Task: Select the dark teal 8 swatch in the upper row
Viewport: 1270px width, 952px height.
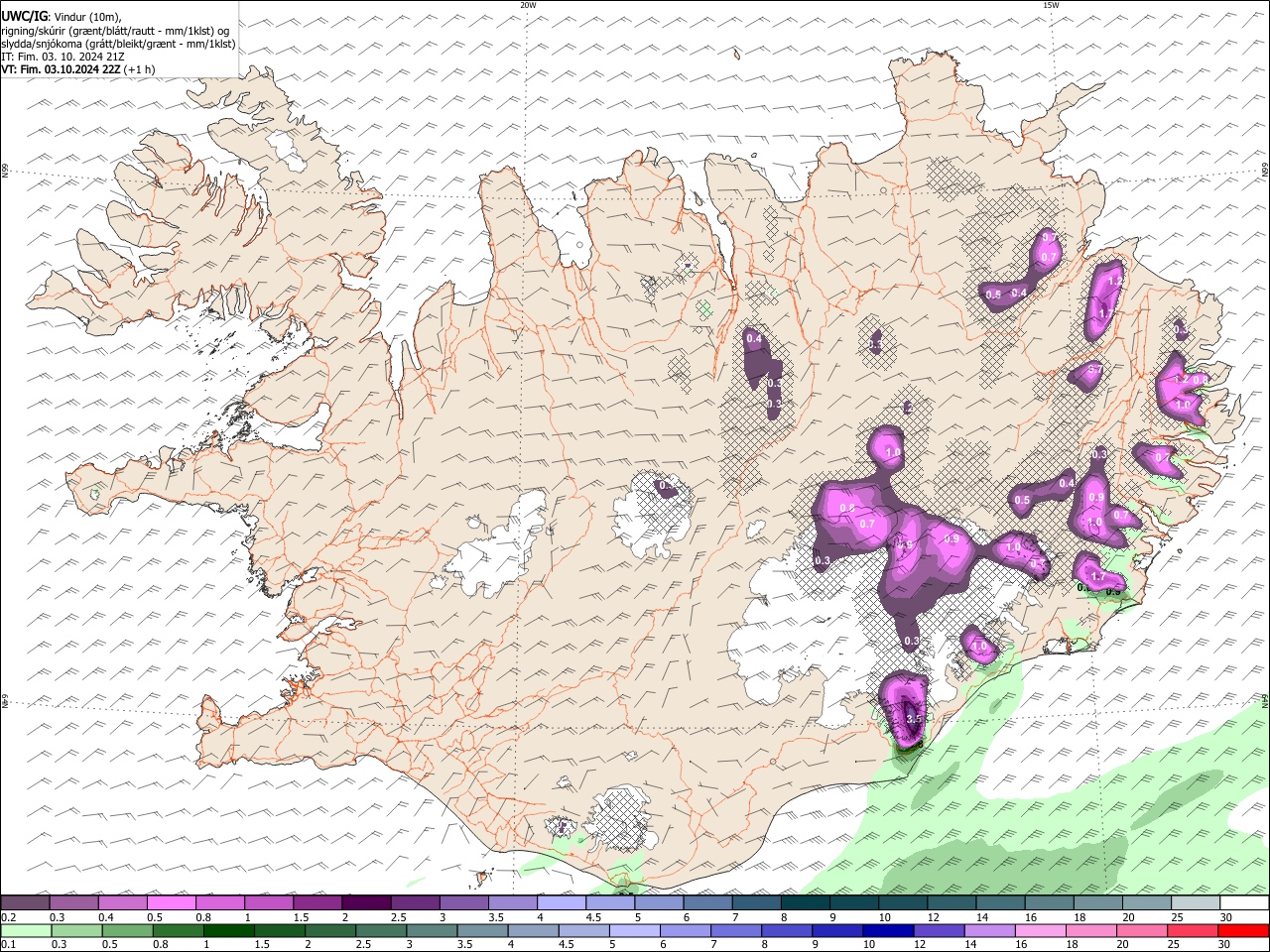Action: [x=806, y=902]
